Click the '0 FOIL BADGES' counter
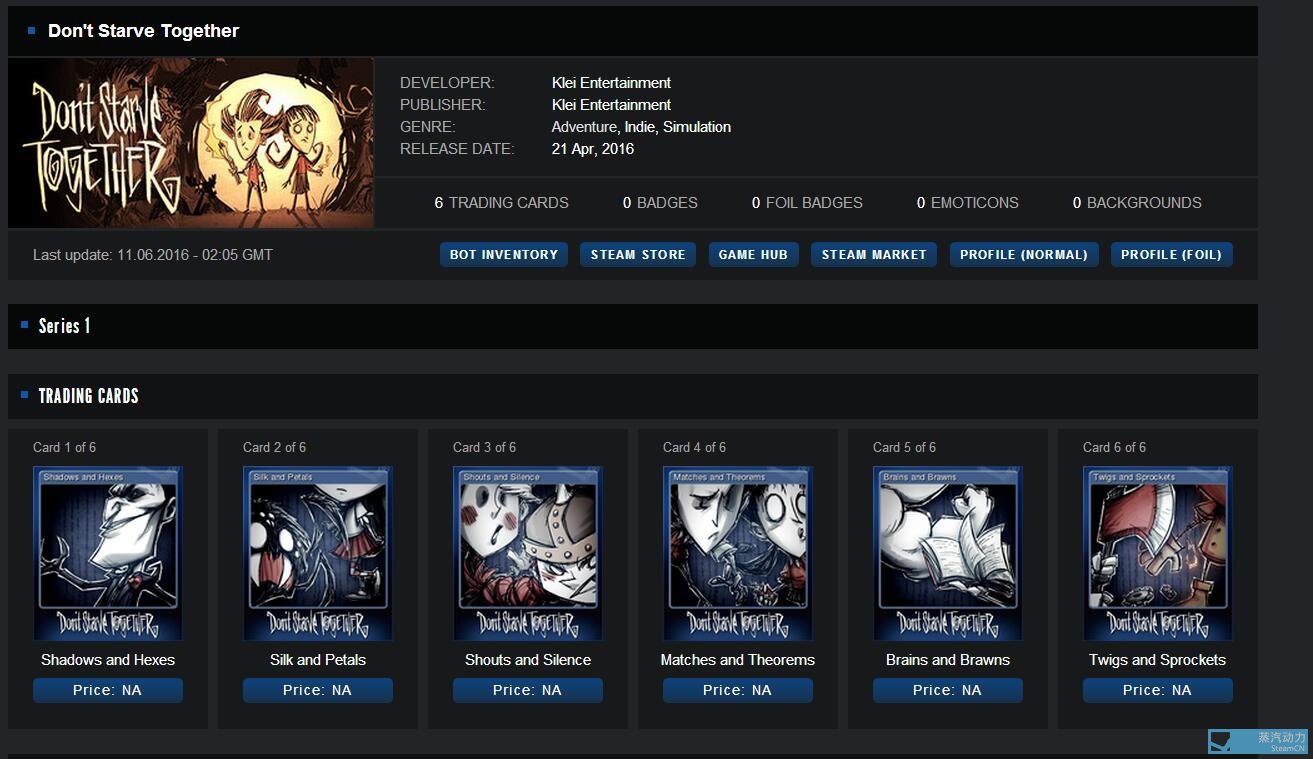1313x759 pixels. point(807,203)
